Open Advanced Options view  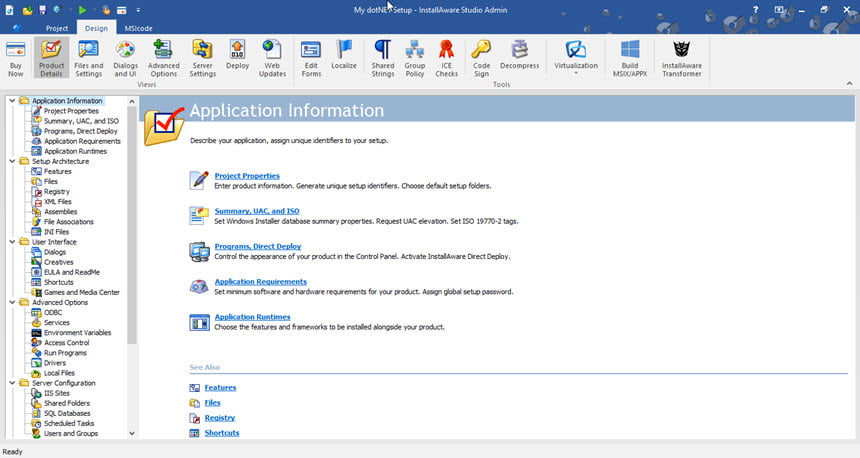163,58
